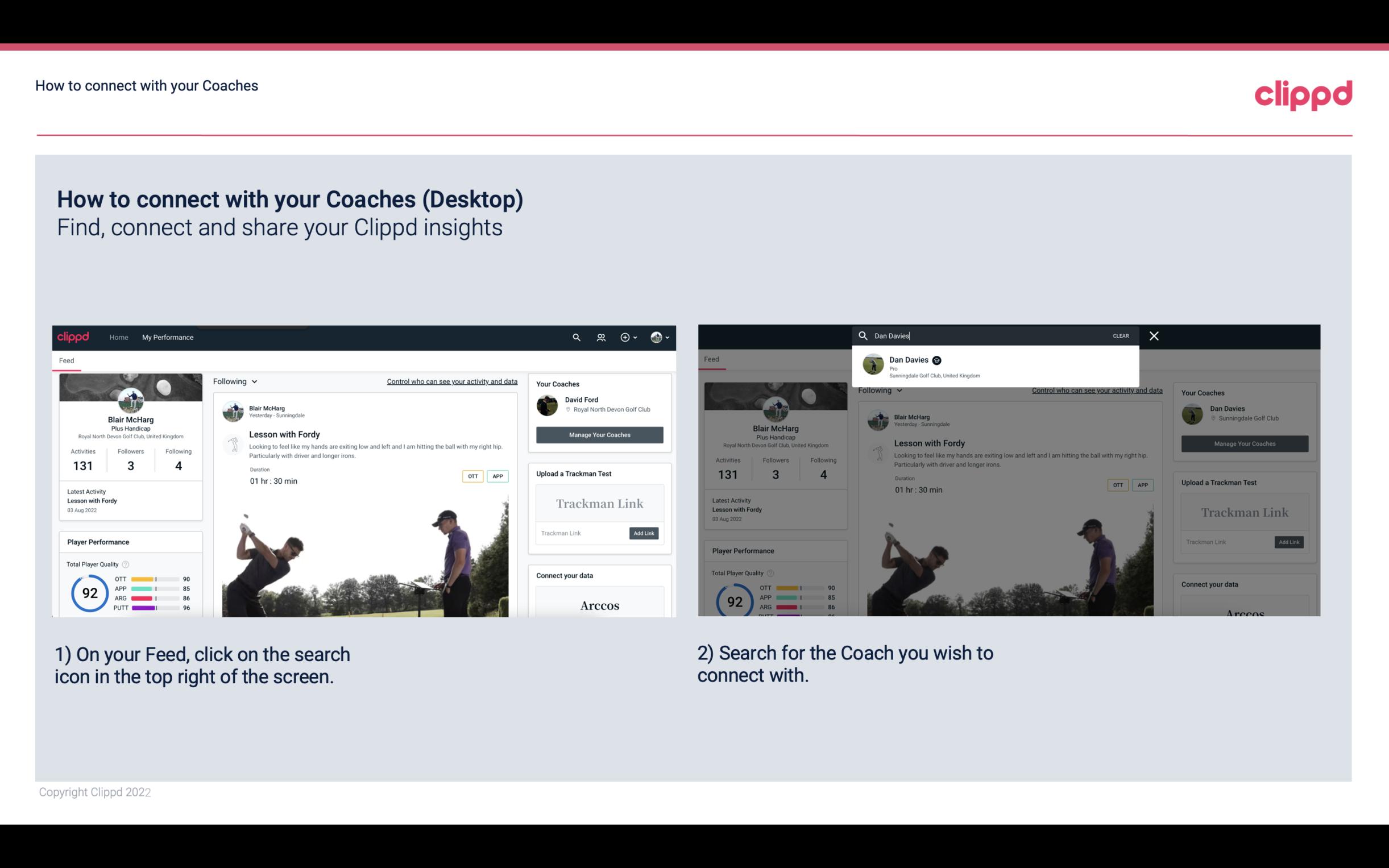This screenshot has width=1389, height=868.
Task: Click Manage Your Coaches button
Action: point(599,434)
